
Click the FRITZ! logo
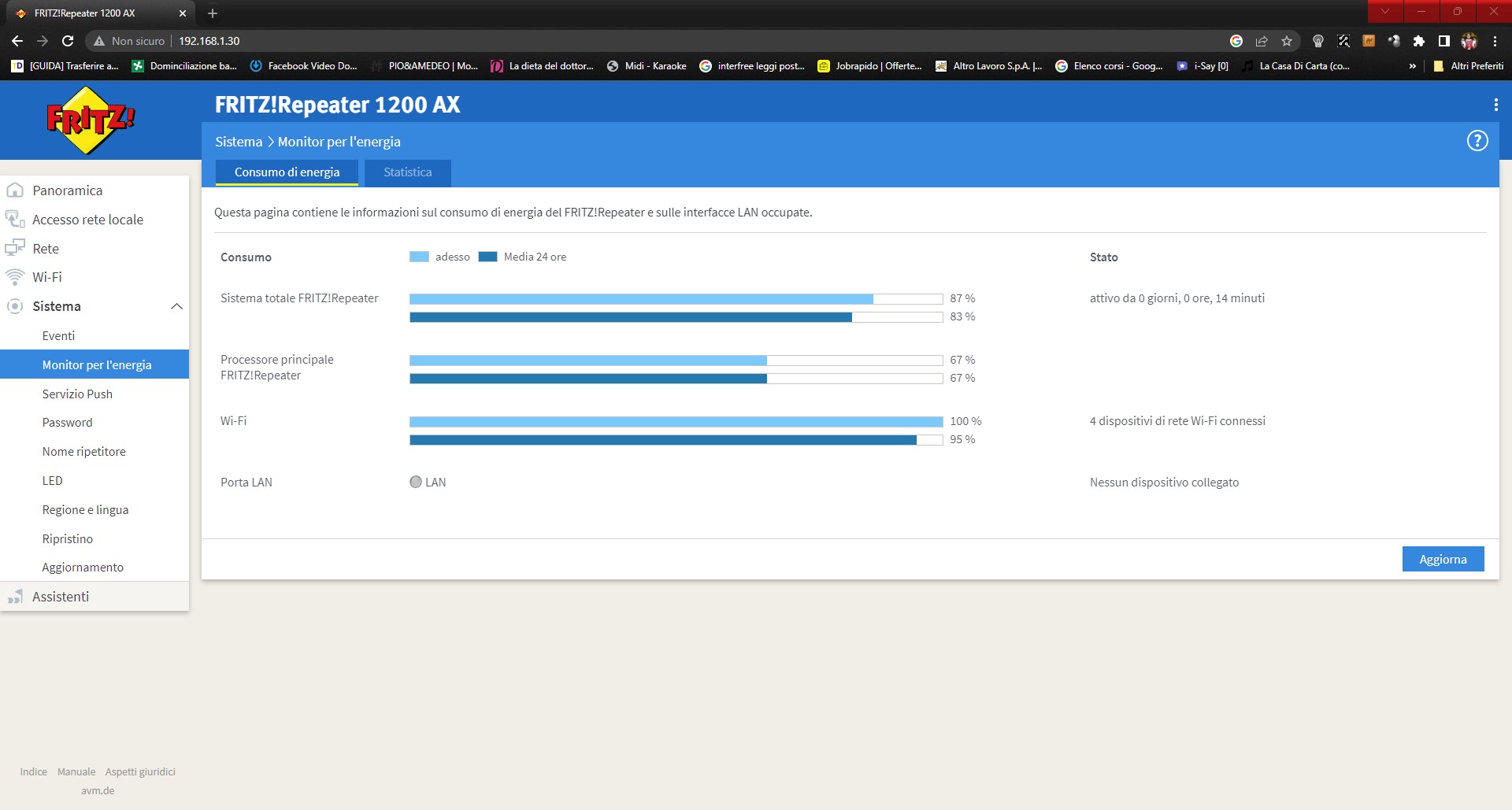tap(91, 120)
